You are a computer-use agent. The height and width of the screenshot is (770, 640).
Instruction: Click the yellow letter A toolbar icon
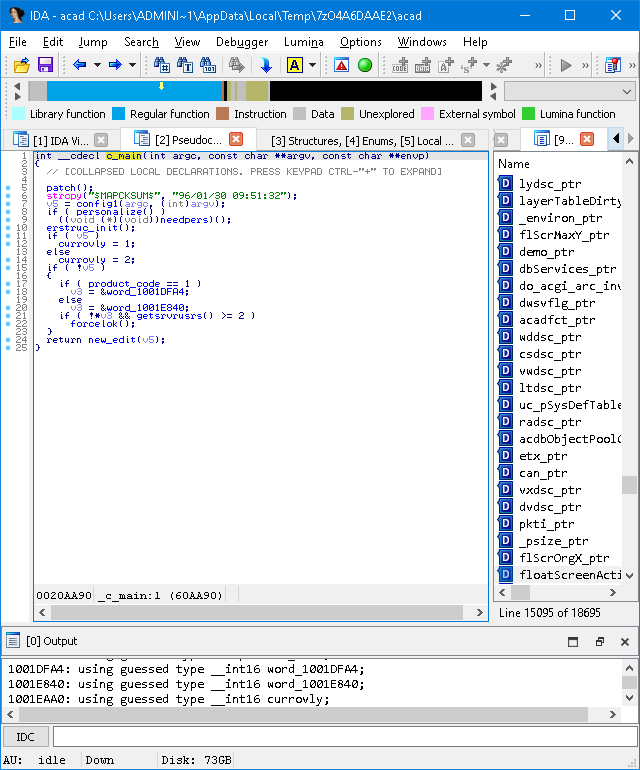point(295,65)
